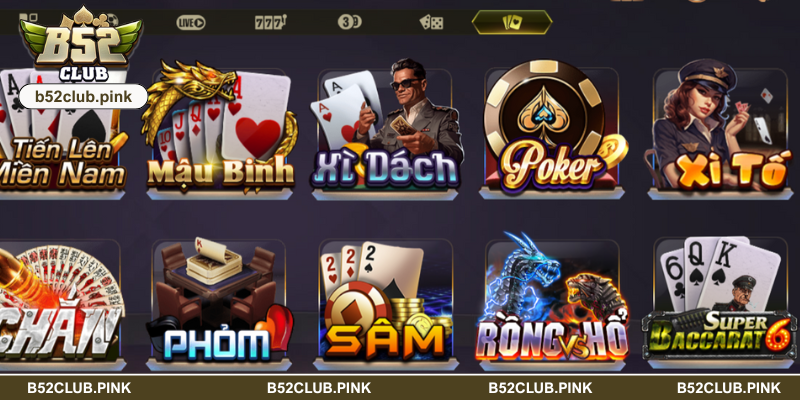800x400 pixels.
Task: Open the b52club.pink link badge
Action: pyautogui.click(x=83, y=96)
